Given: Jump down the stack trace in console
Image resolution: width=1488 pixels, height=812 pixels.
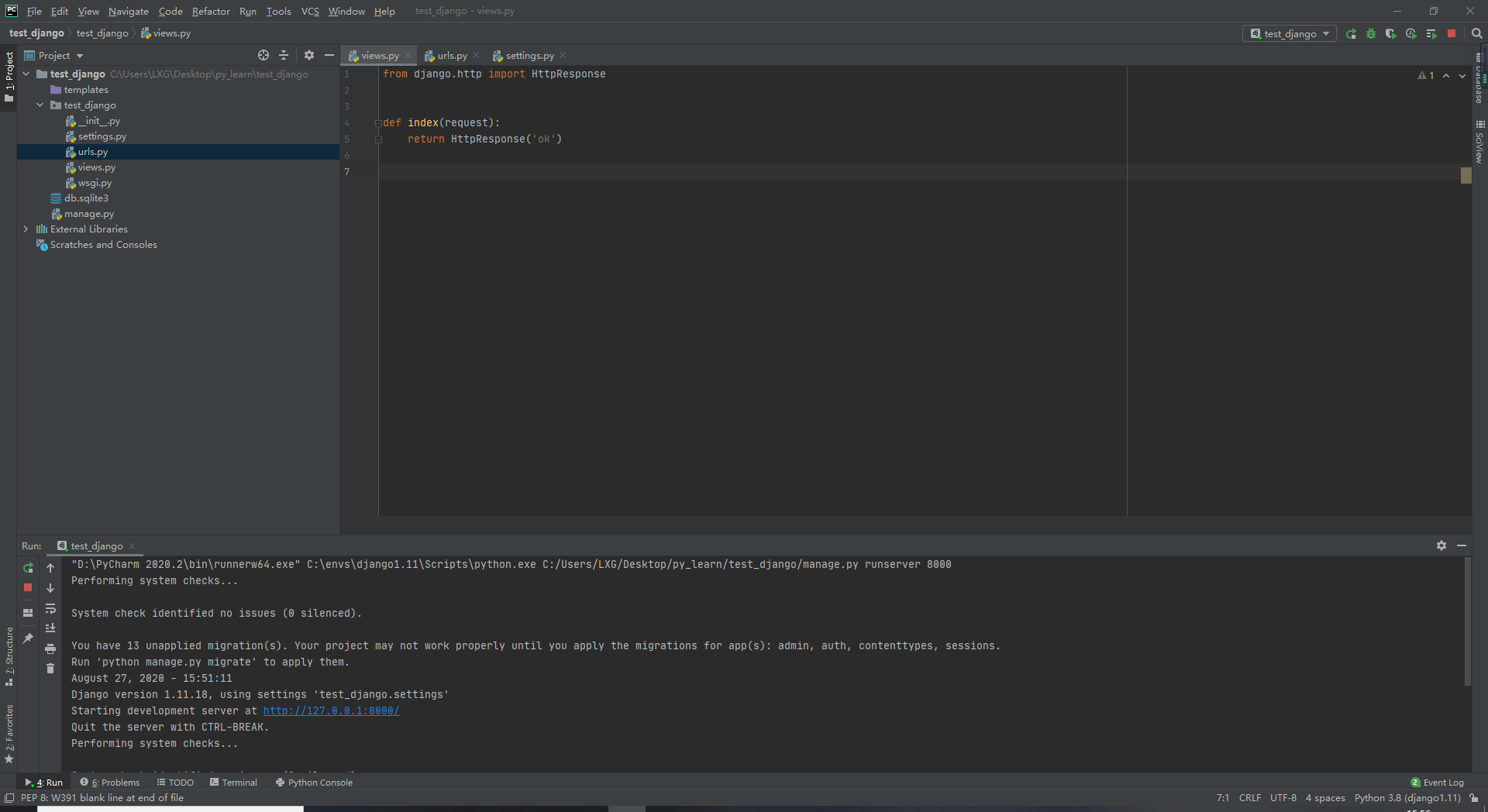Looking at the screenshot, I should pos(50,588).
